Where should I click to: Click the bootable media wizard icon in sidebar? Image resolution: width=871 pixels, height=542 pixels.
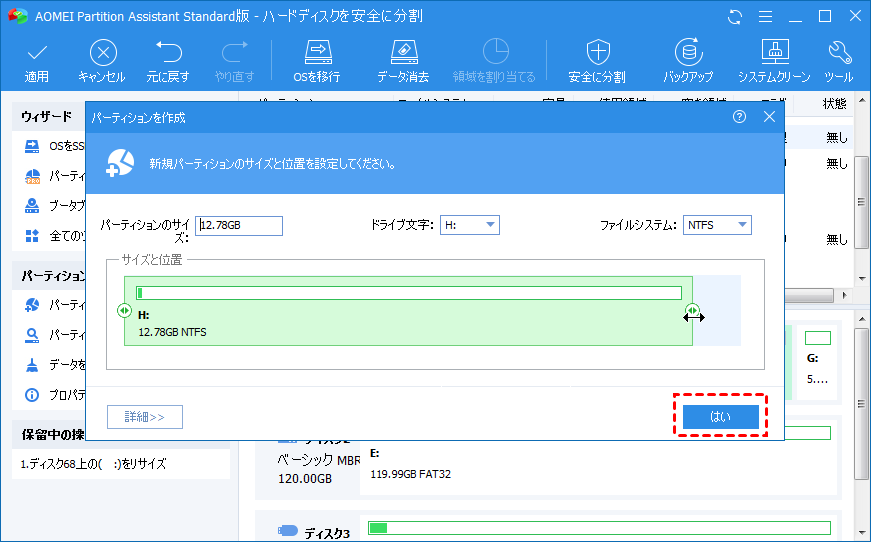point(32,206)
